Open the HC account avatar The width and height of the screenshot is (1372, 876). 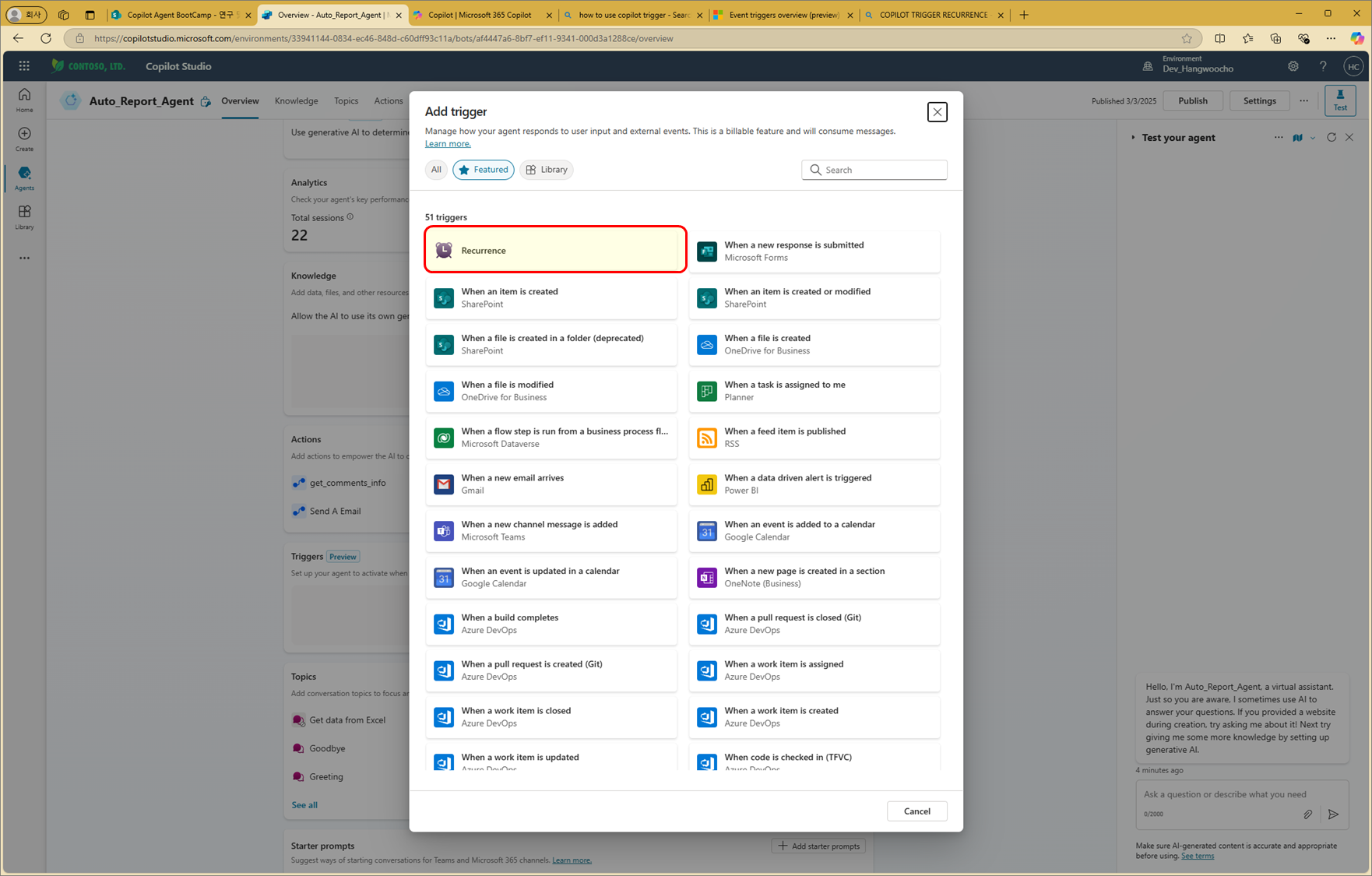1353,66
